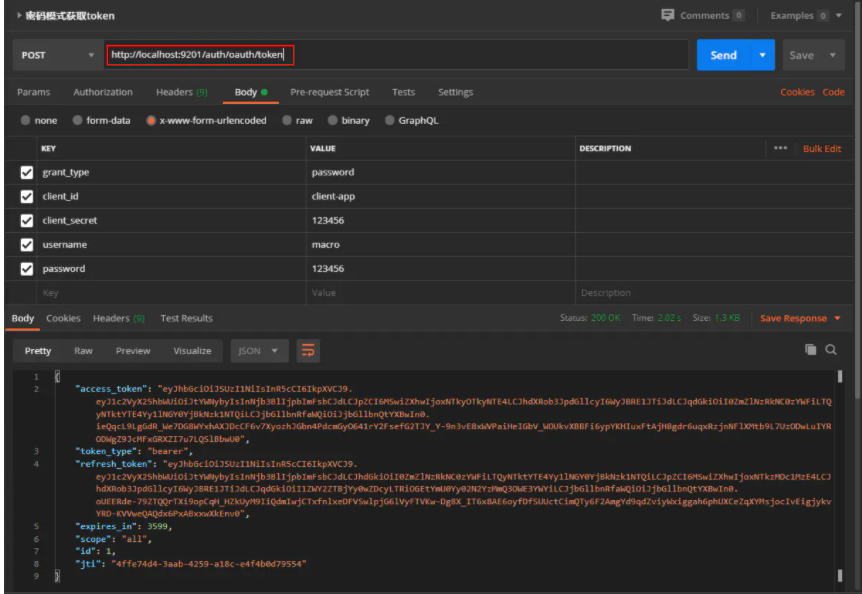Click the Send button
The image size is (862, 594).
(723, 55)
